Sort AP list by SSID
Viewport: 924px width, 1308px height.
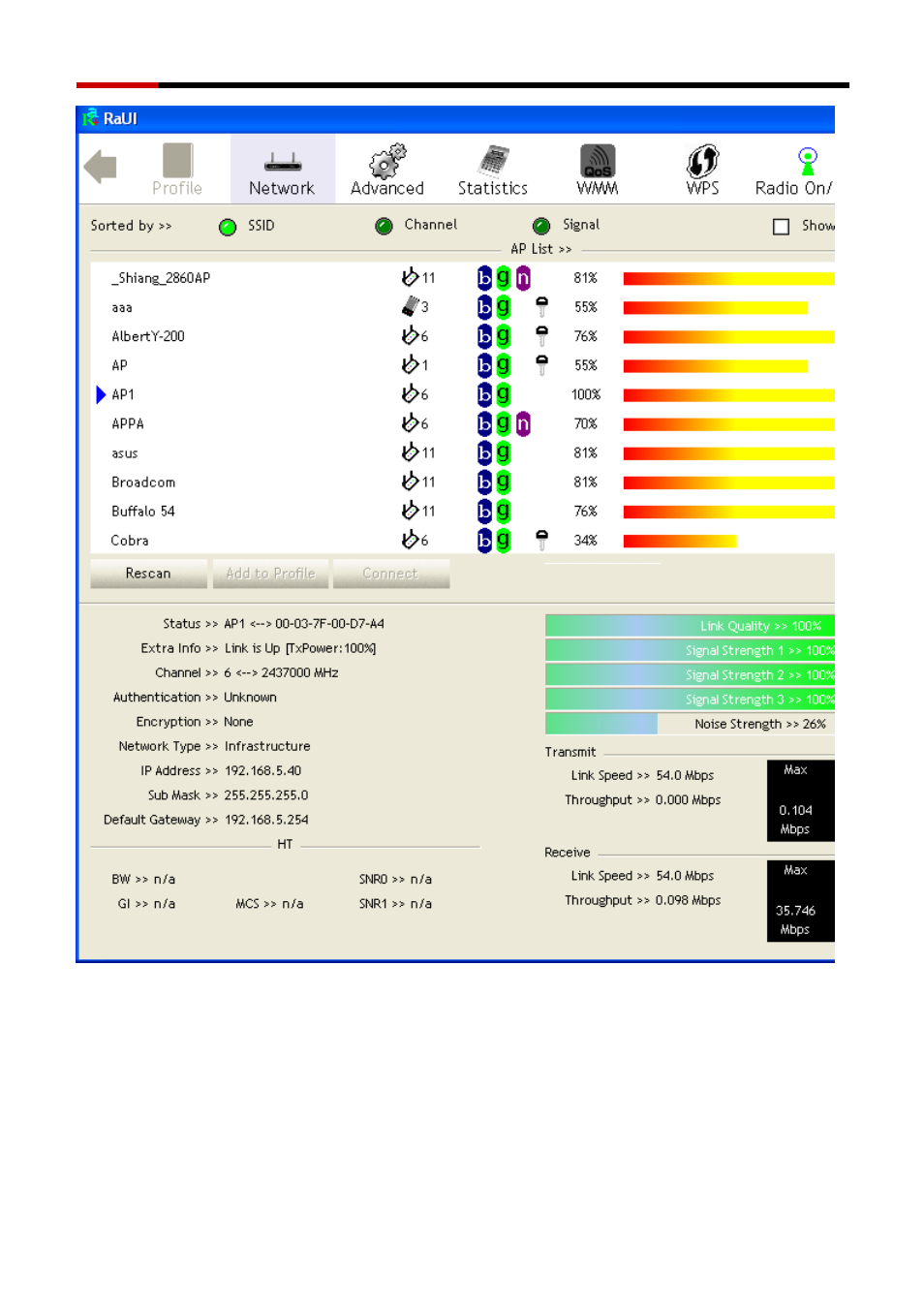228,227
